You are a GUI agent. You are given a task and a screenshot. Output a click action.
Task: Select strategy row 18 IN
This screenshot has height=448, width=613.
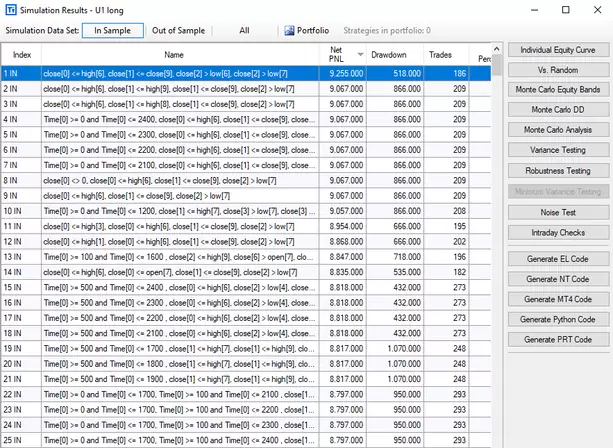246,333
